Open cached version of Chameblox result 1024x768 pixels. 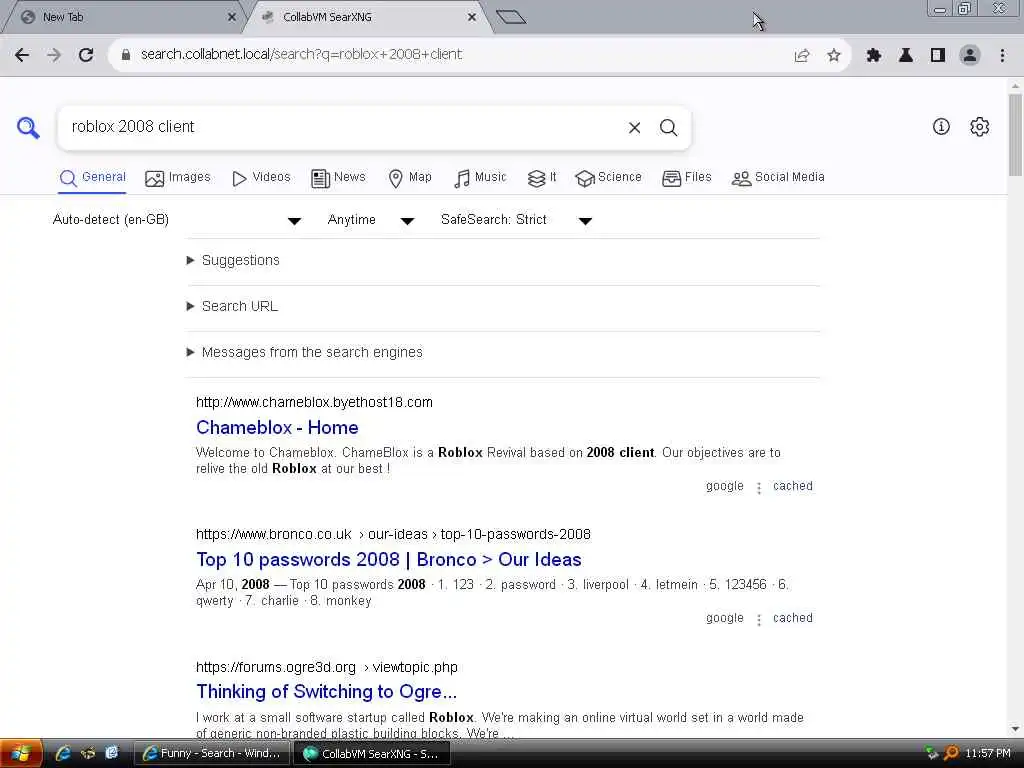793,487
